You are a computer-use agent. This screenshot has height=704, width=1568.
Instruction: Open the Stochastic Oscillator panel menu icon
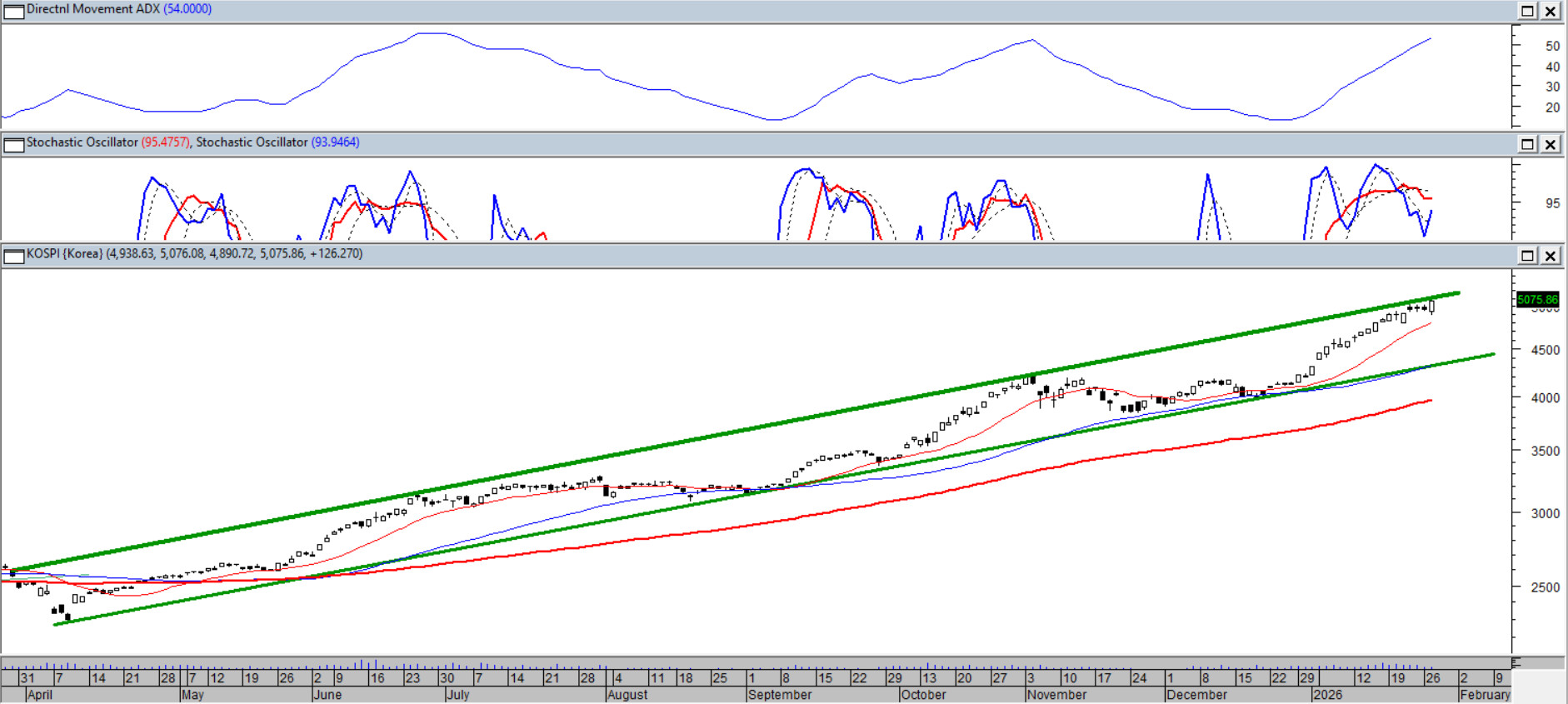(x=13, y=144)
